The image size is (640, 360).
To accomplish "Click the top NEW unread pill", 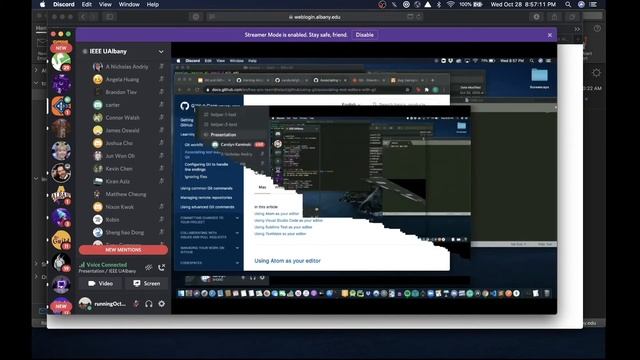I will tap(61, 48).
